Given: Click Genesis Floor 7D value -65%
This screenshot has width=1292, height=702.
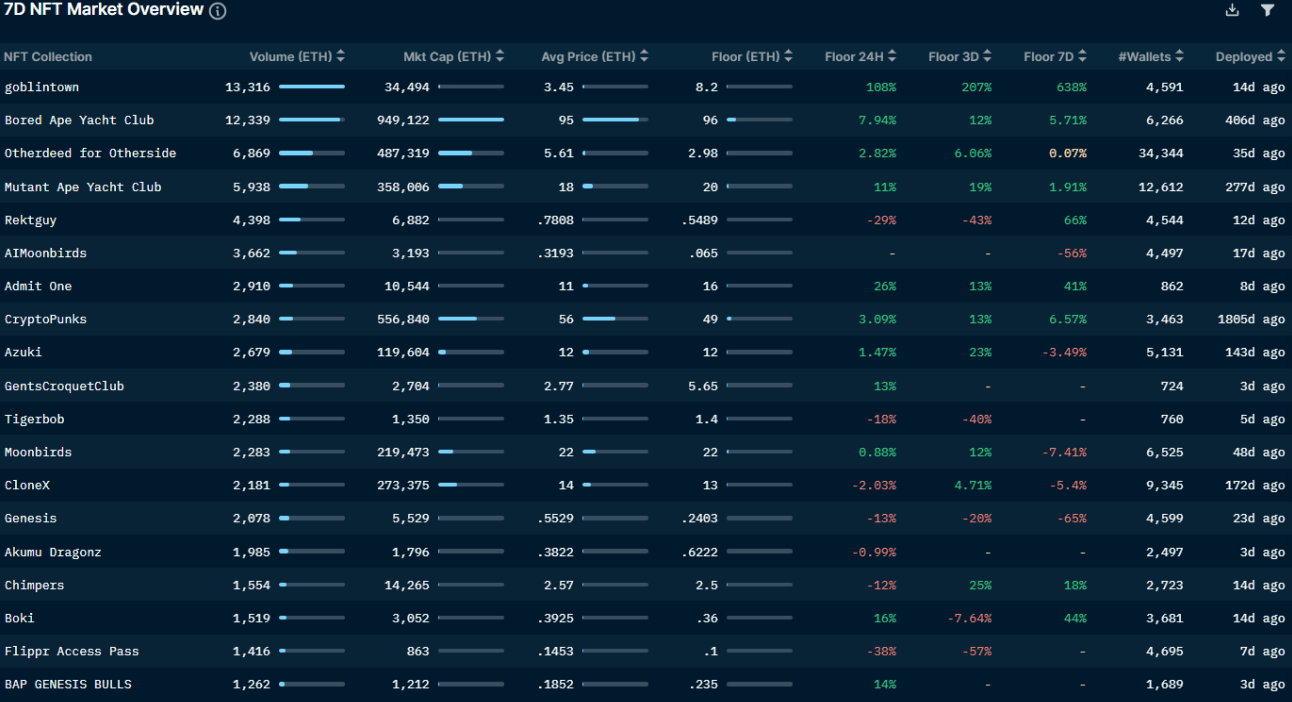Looking at the screenshot, I should pyautogui.click(x=1071, y=518).
